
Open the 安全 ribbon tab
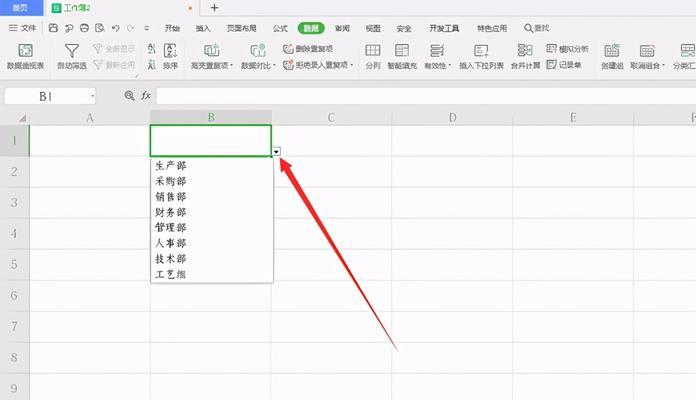[x=404, y=28]
